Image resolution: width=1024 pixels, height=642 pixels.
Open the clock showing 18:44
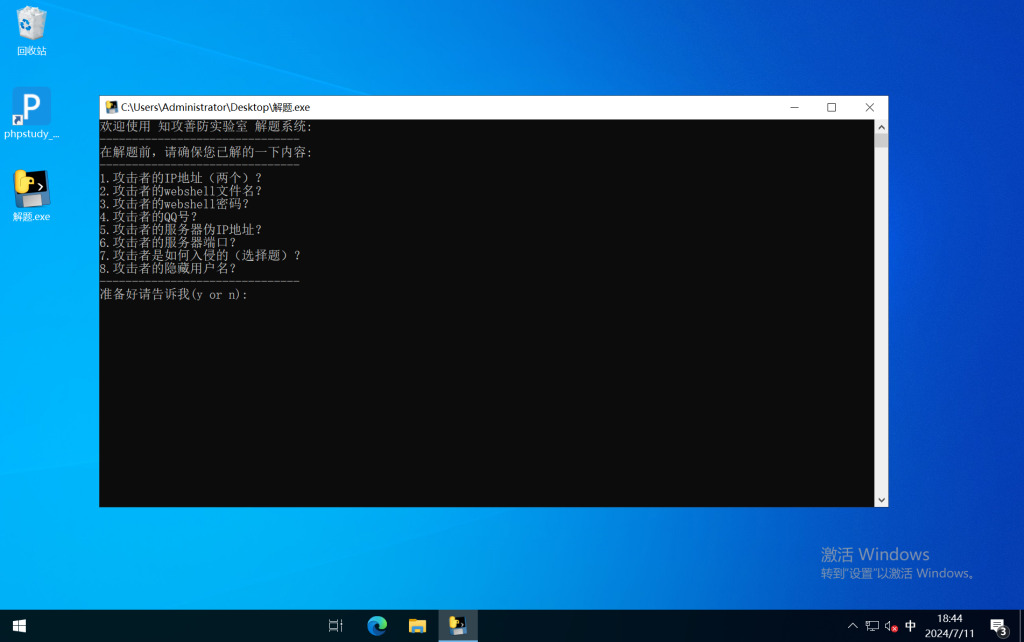click(x=950, y=626)
